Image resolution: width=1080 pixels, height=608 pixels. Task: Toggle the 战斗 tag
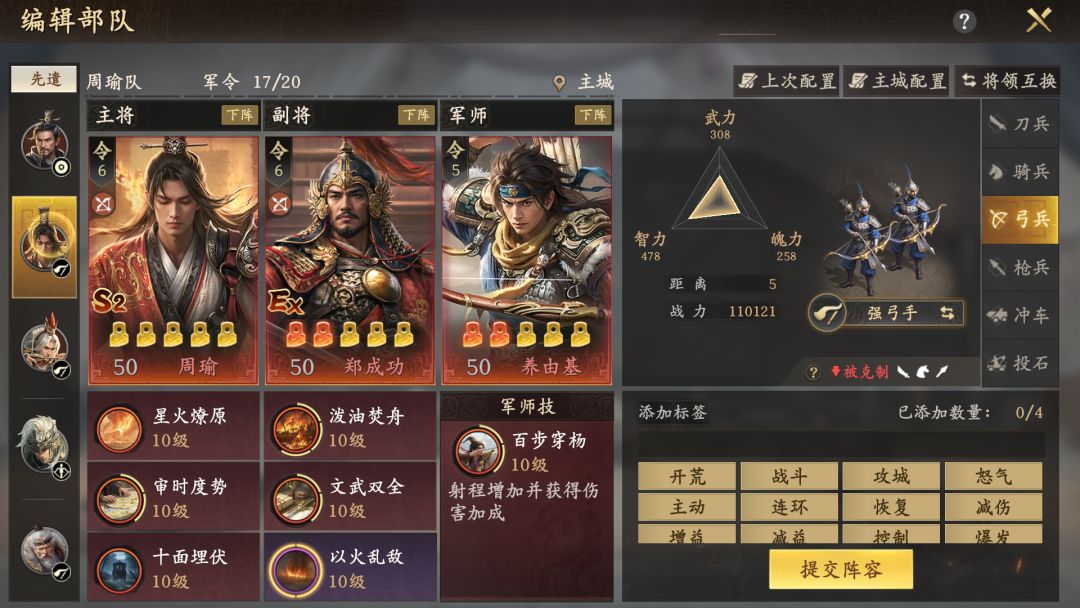(x=789, y=476)
